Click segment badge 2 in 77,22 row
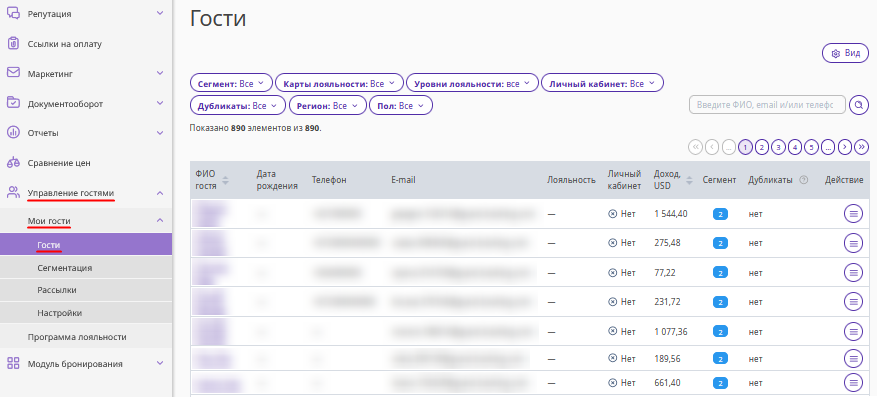The height and width of the screenshot is (397, 877). click(x=720, y=273)
